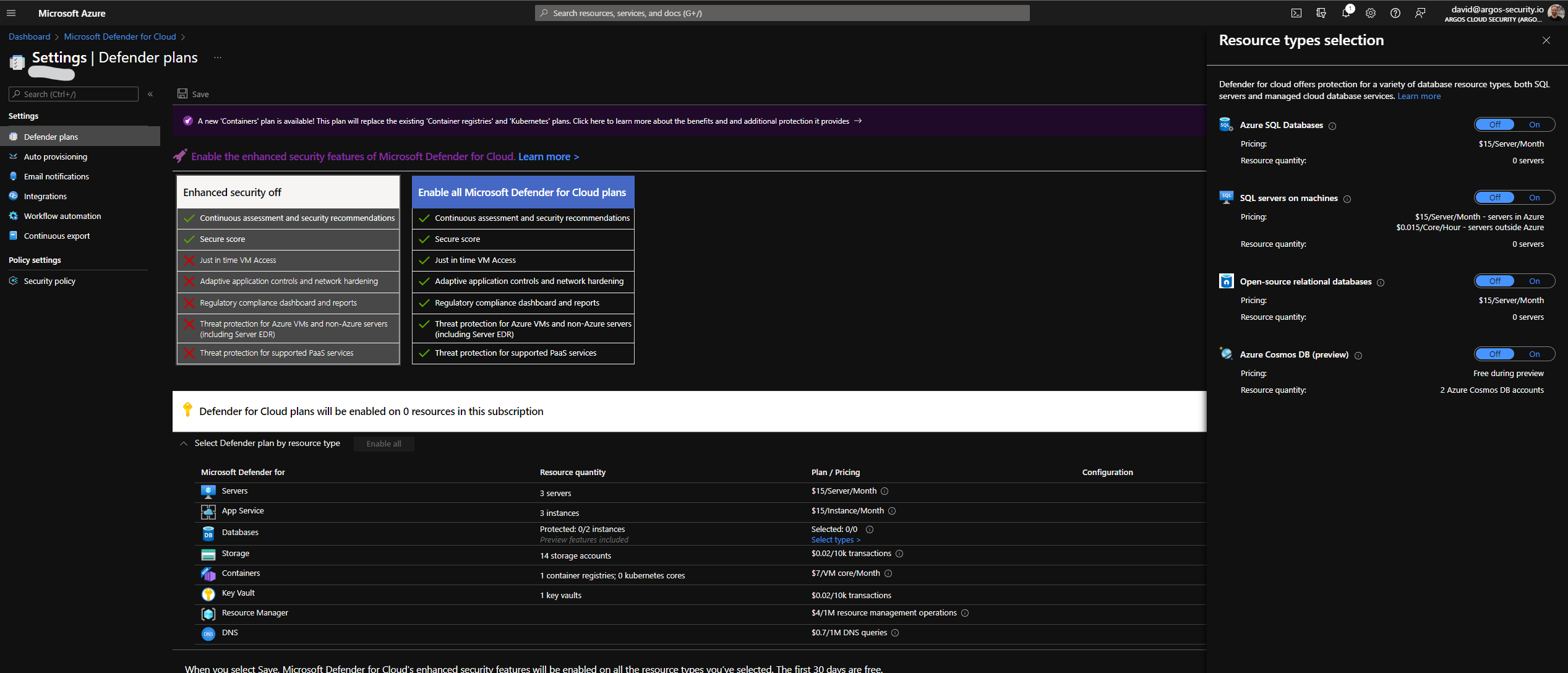Screen dimensions: 1568x673
Task: Show pricing info for Storage transactions
Action: 899,554
